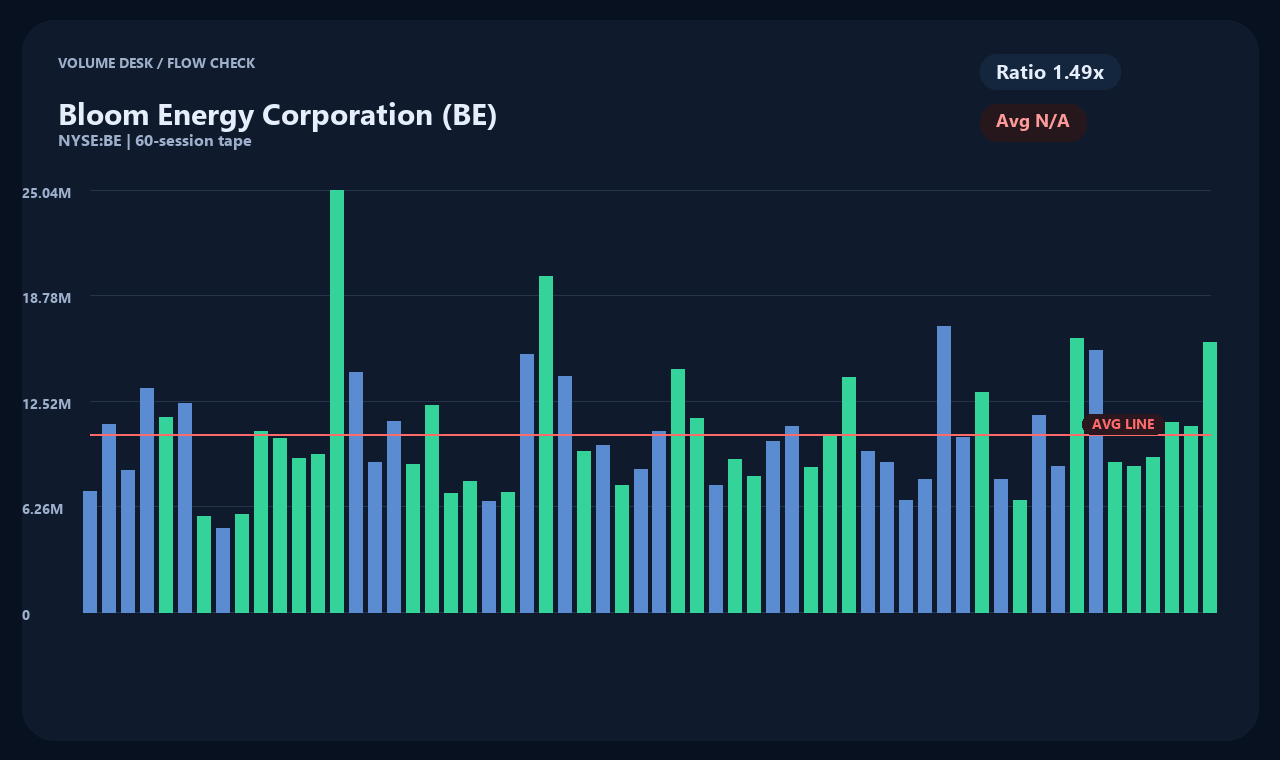Click the 6.26M y-axis label
Screen dimensions: 1280x760
(x=43, y=509)
